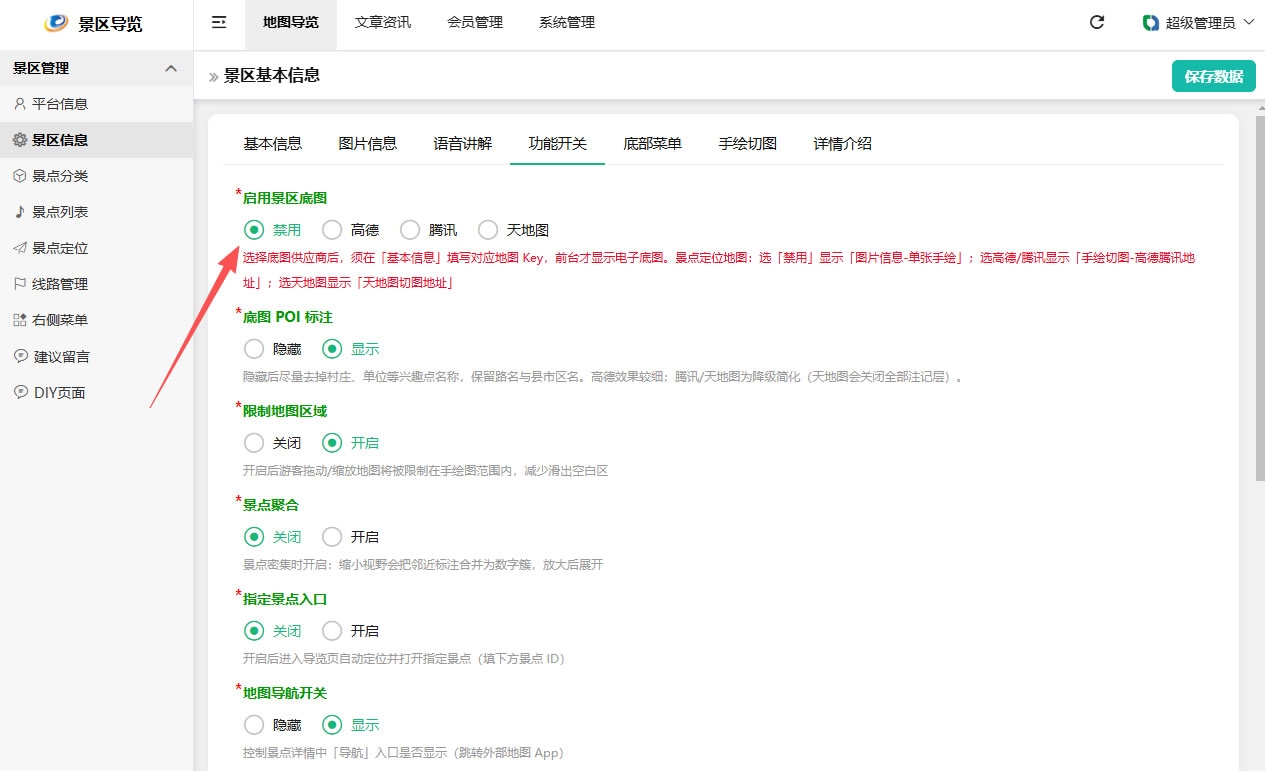
Task: Open 景点定位 in the sidebar
Action: pos(96,248)
